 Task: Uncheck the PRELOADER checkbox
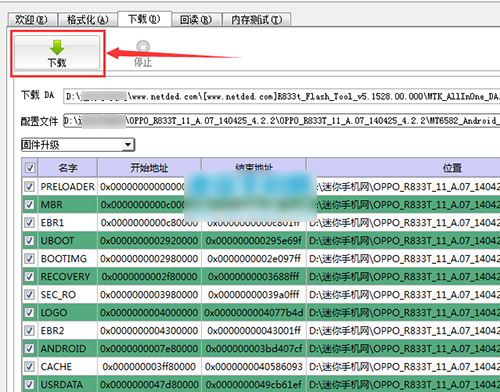[29, 186]
